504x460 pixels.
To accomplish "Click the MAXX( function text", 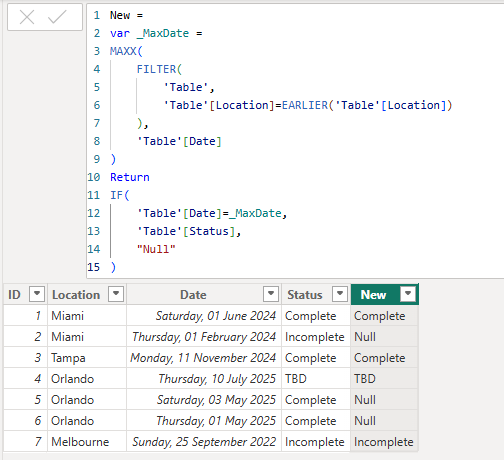I will (126, 51).
